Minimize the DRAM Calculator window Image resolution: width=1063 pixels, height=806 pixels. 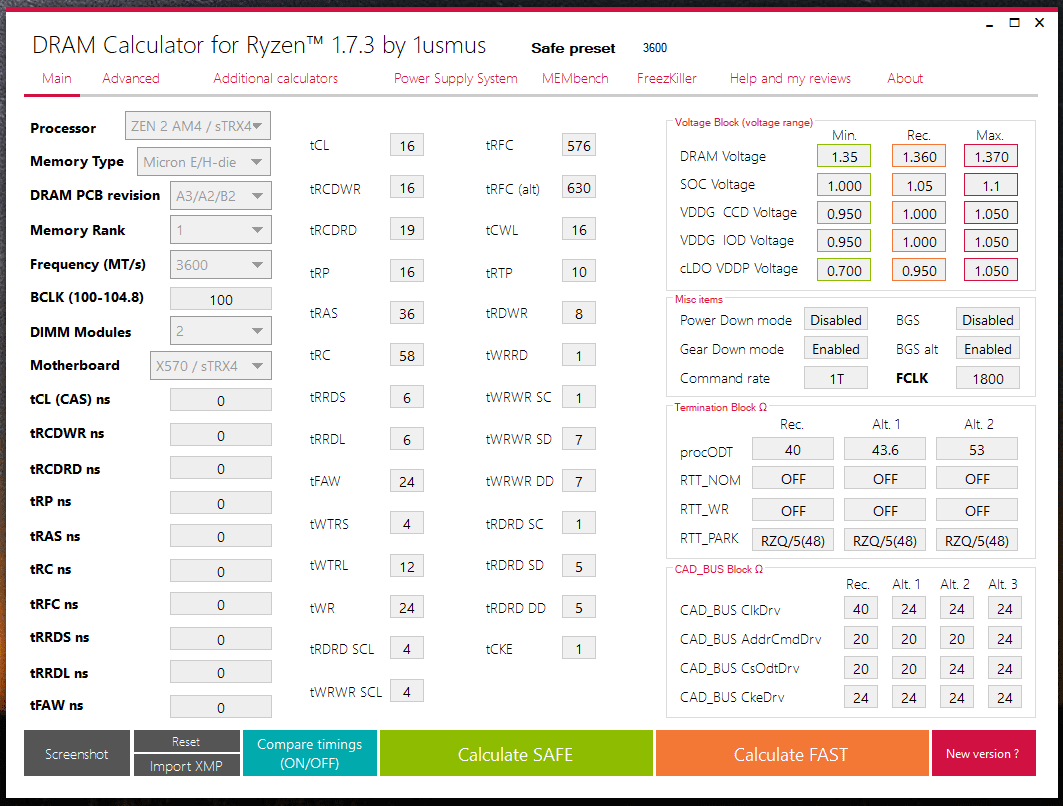pyautogui.click(x=990, y=23)
